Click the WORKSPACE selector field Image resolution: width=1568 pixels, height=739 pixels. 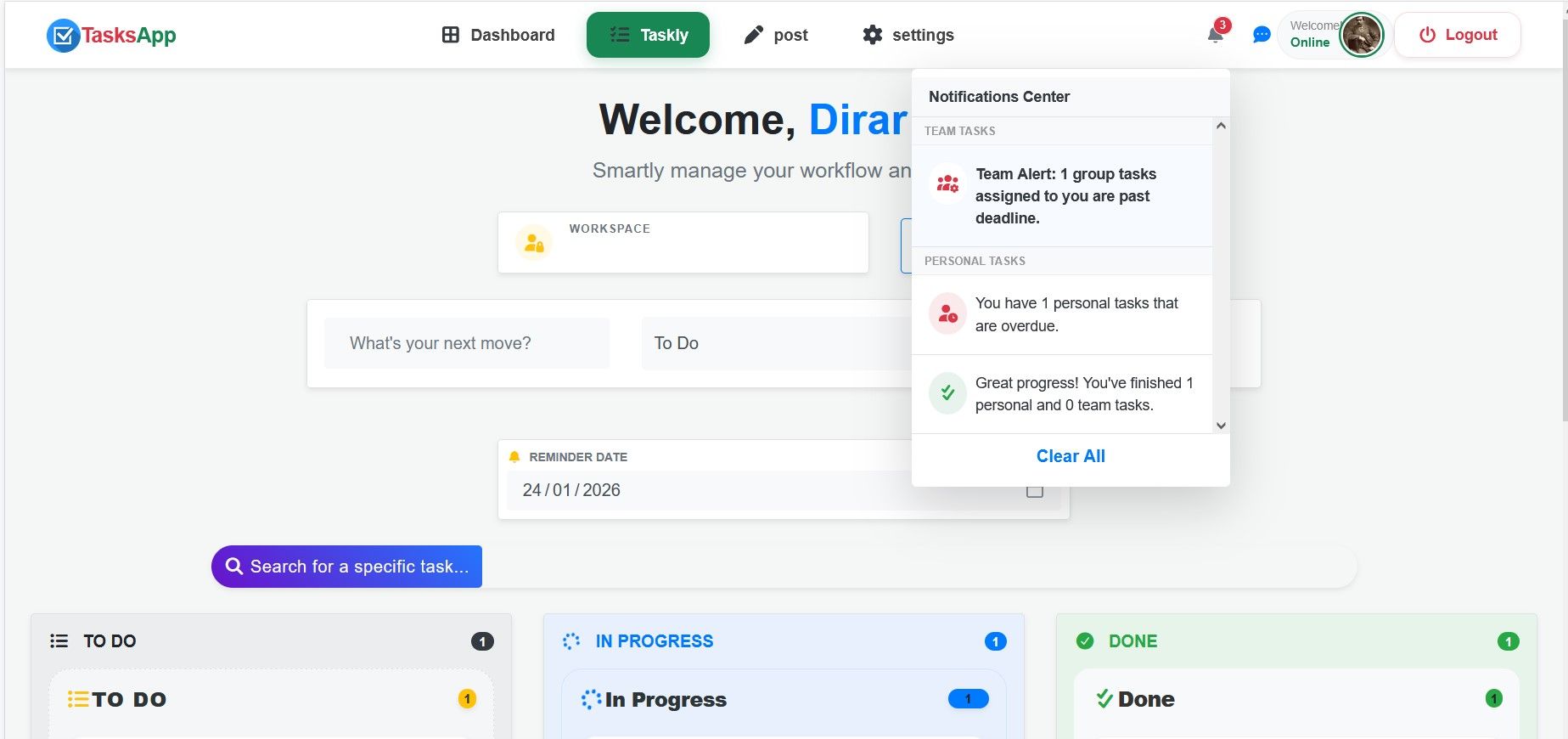[683, 242]
